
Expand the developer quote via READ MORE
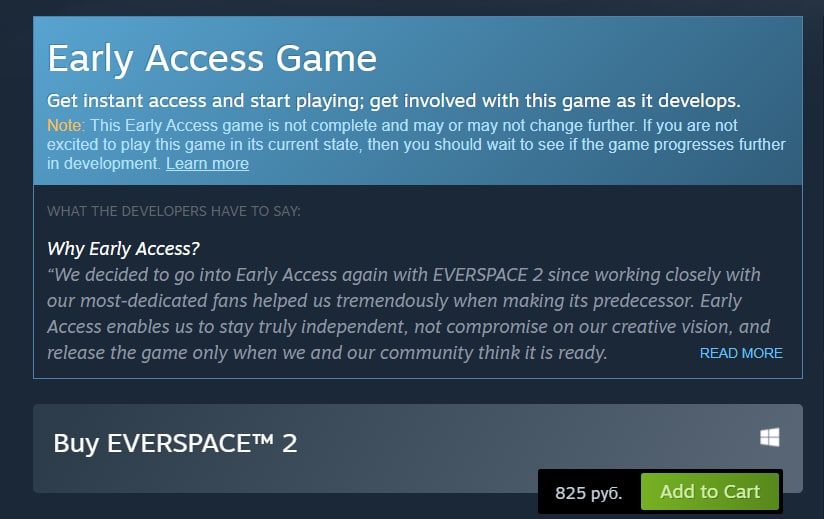click(x=741, y=353)
